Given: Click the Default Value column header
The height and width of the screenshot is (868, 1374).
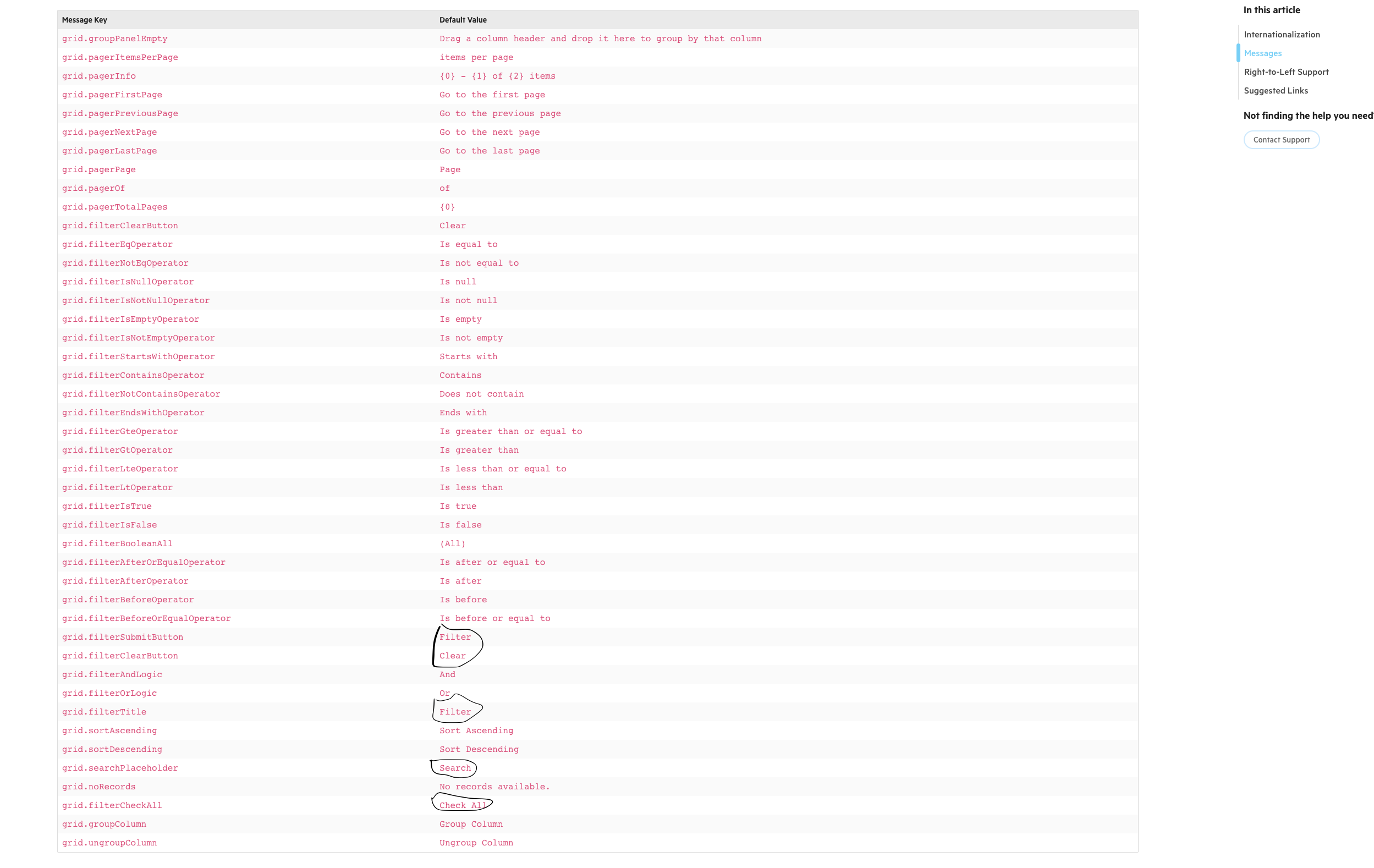Looking at the screenshot, I should click(x=463, y=20).
